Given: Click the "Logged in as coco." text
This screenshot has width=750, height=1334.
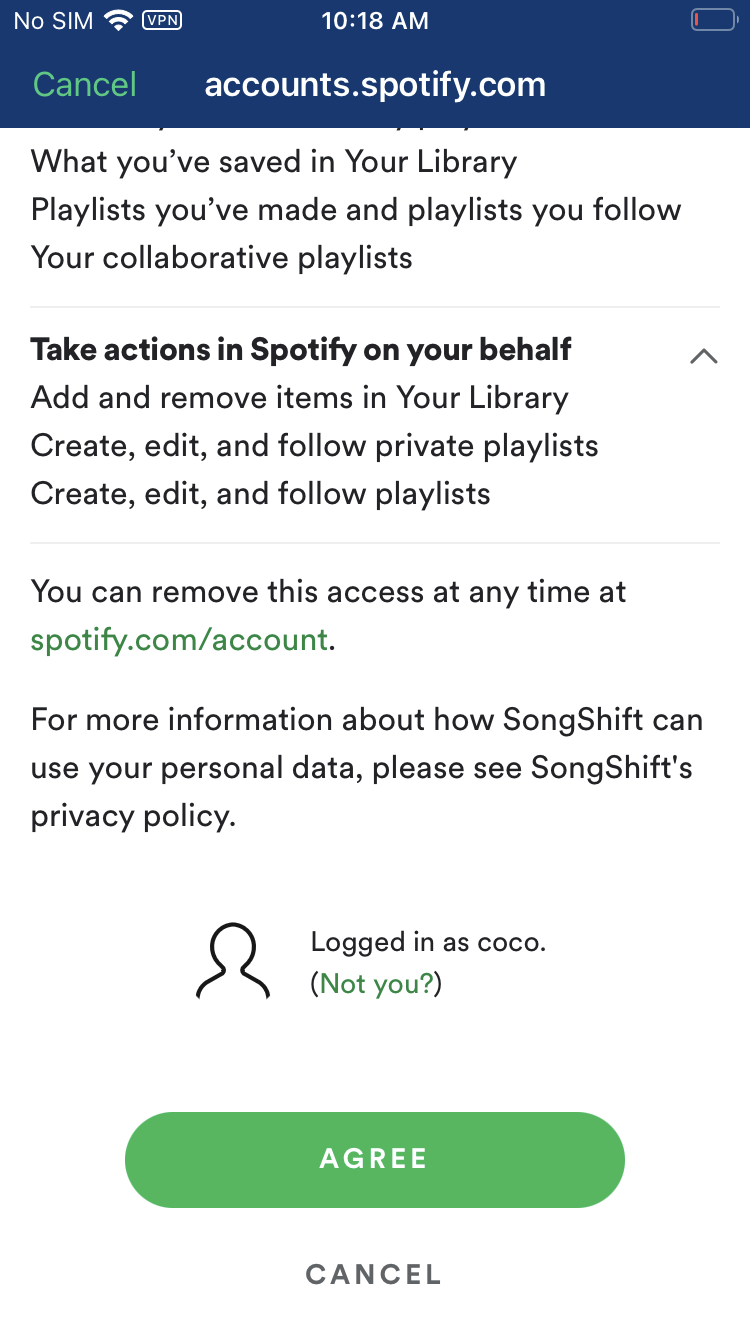Looking at the screenshot, I should tap(428, 942).
